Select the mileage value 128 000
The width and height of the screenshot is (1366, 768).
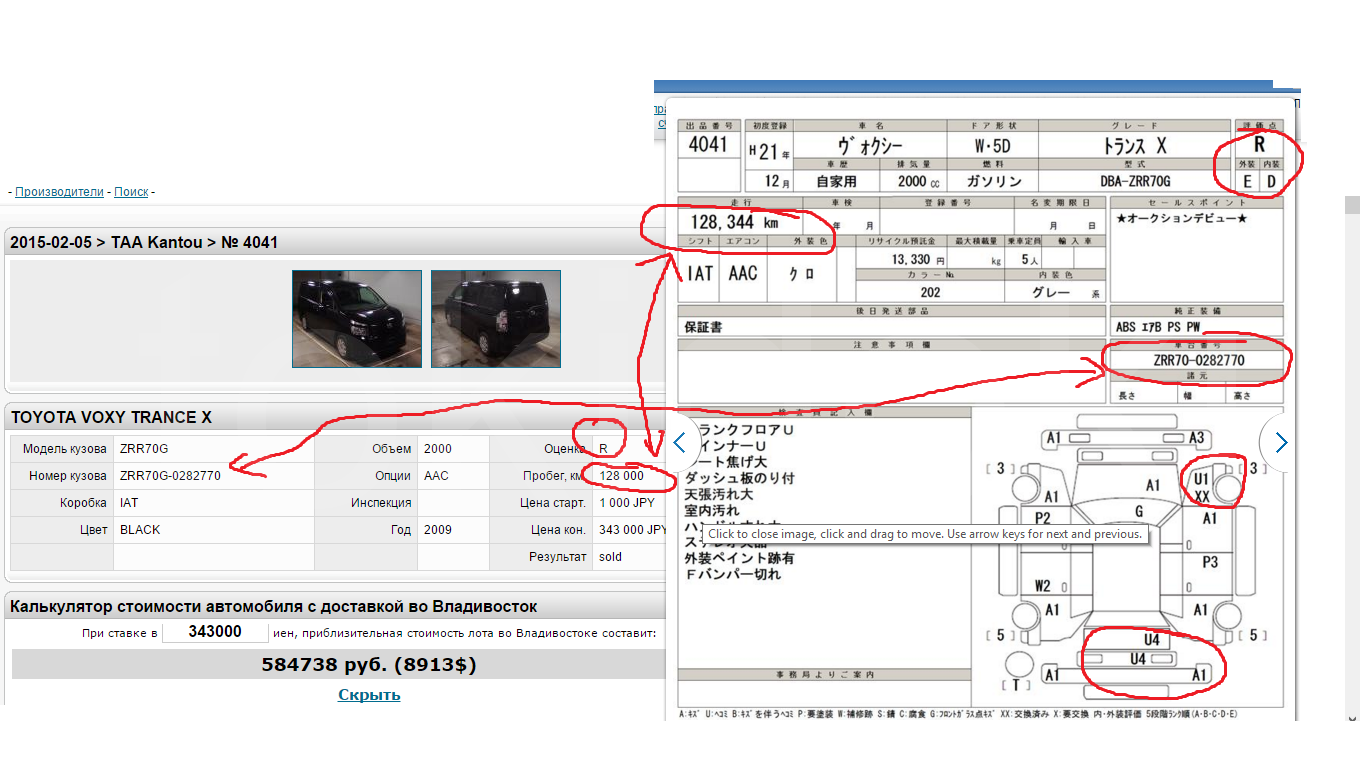pos(622,476)
